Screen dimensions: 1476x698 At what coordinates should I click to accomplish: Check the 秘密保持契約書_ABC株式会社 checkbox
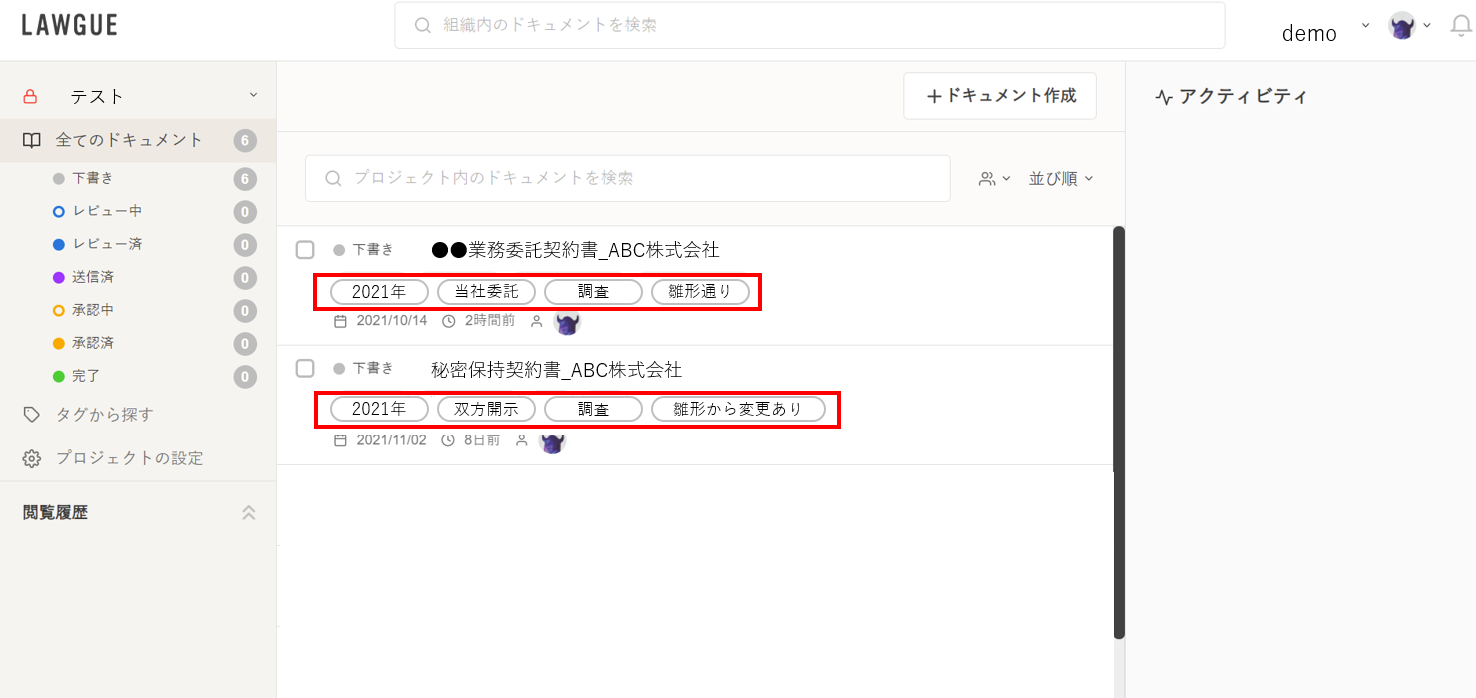[305, 368]
